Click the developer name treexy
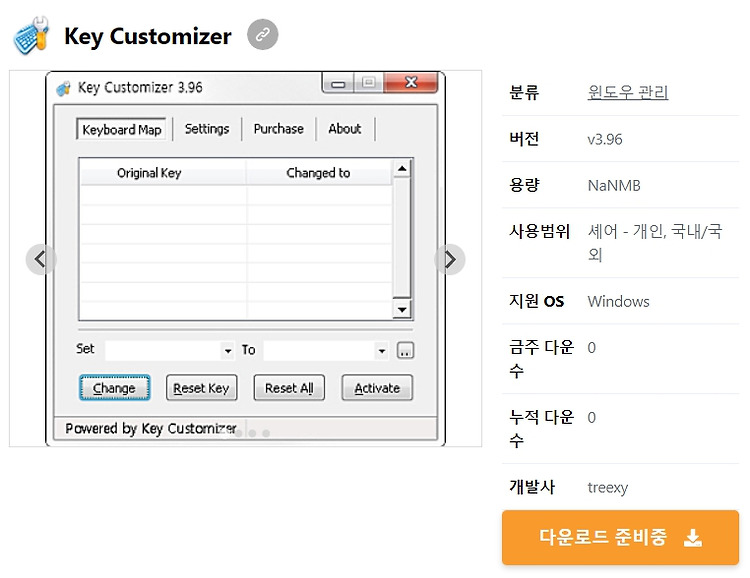The height and width of the screenshot is (578, 750). click(607, 488)
